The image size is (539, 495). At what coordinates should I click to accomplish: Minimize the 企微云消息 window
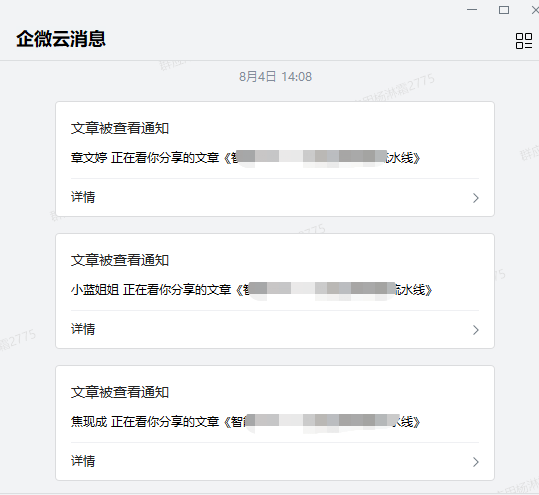[472, 10]
